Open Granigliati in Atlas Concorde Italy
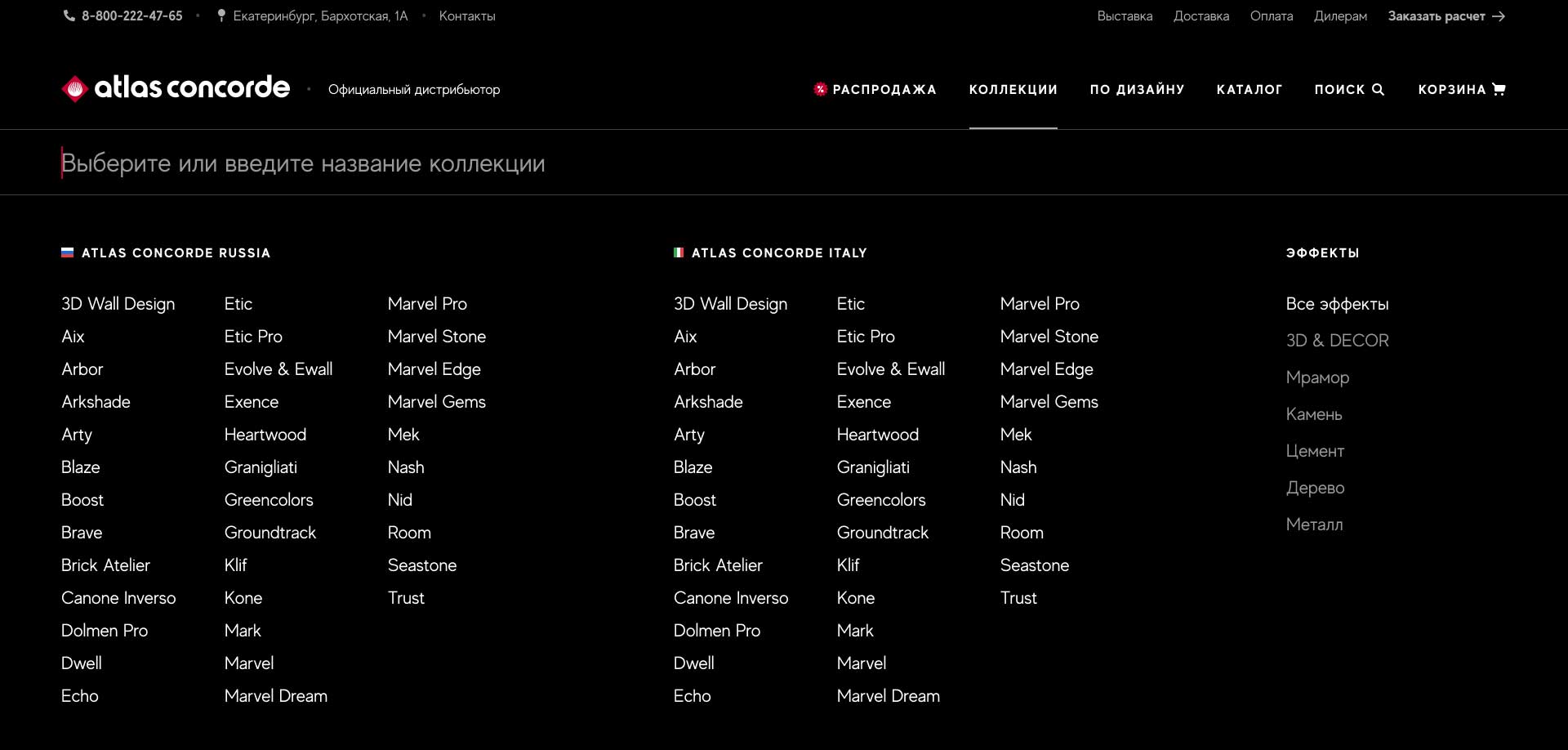Image resolution: width=1568 pixels, height=750 pixels. coord(873,467)
